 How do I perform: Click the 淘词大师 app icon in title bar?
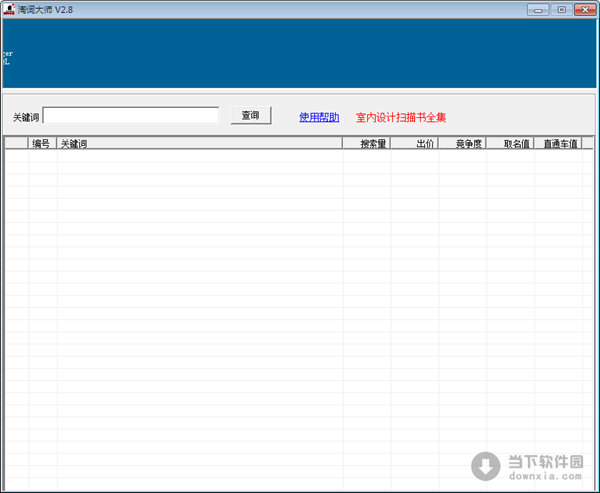(9, 8)
